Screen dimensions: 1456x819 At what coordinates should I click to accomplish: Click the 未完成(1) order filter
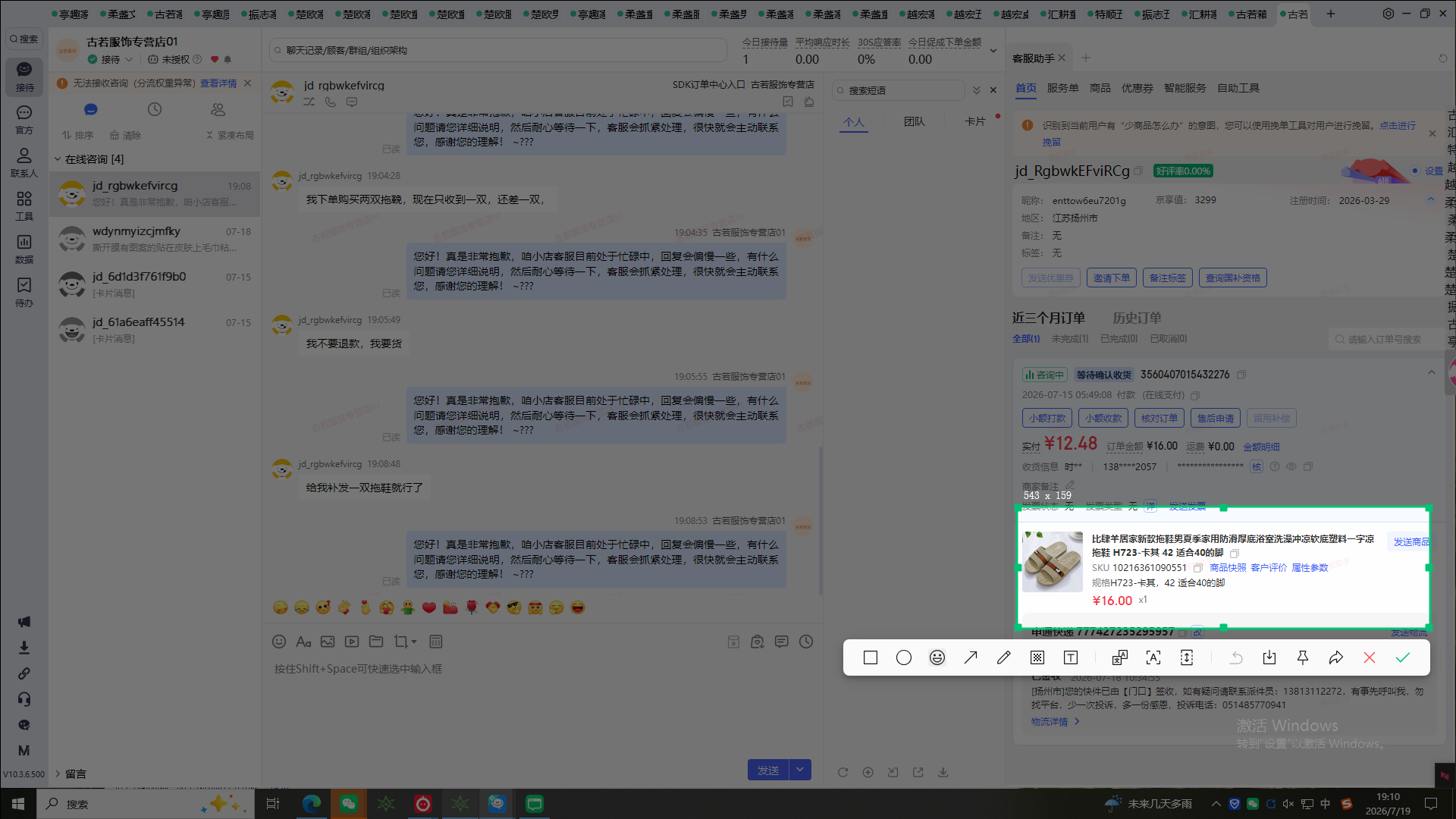1070,339
